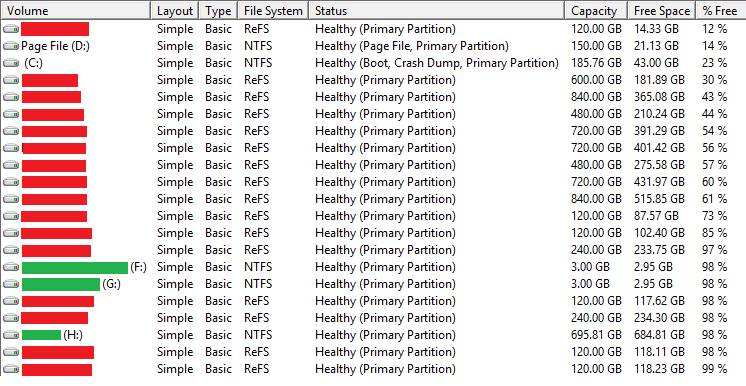Click the drive icon of the (H:) volume
Viewport: 746px width, 386px height.
11,336
